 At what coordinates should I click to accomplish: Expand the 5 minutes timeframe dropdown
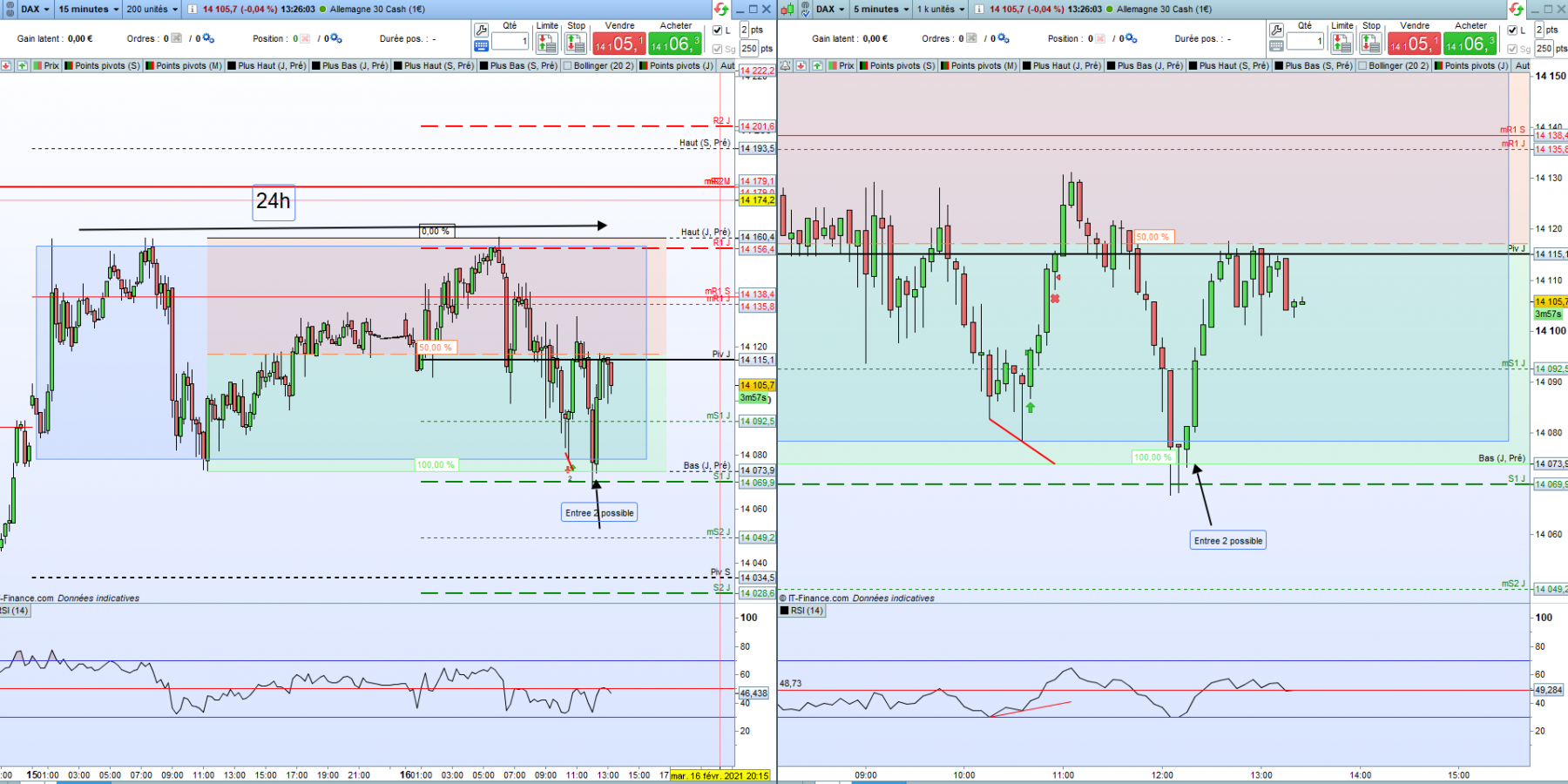(881, 9)
